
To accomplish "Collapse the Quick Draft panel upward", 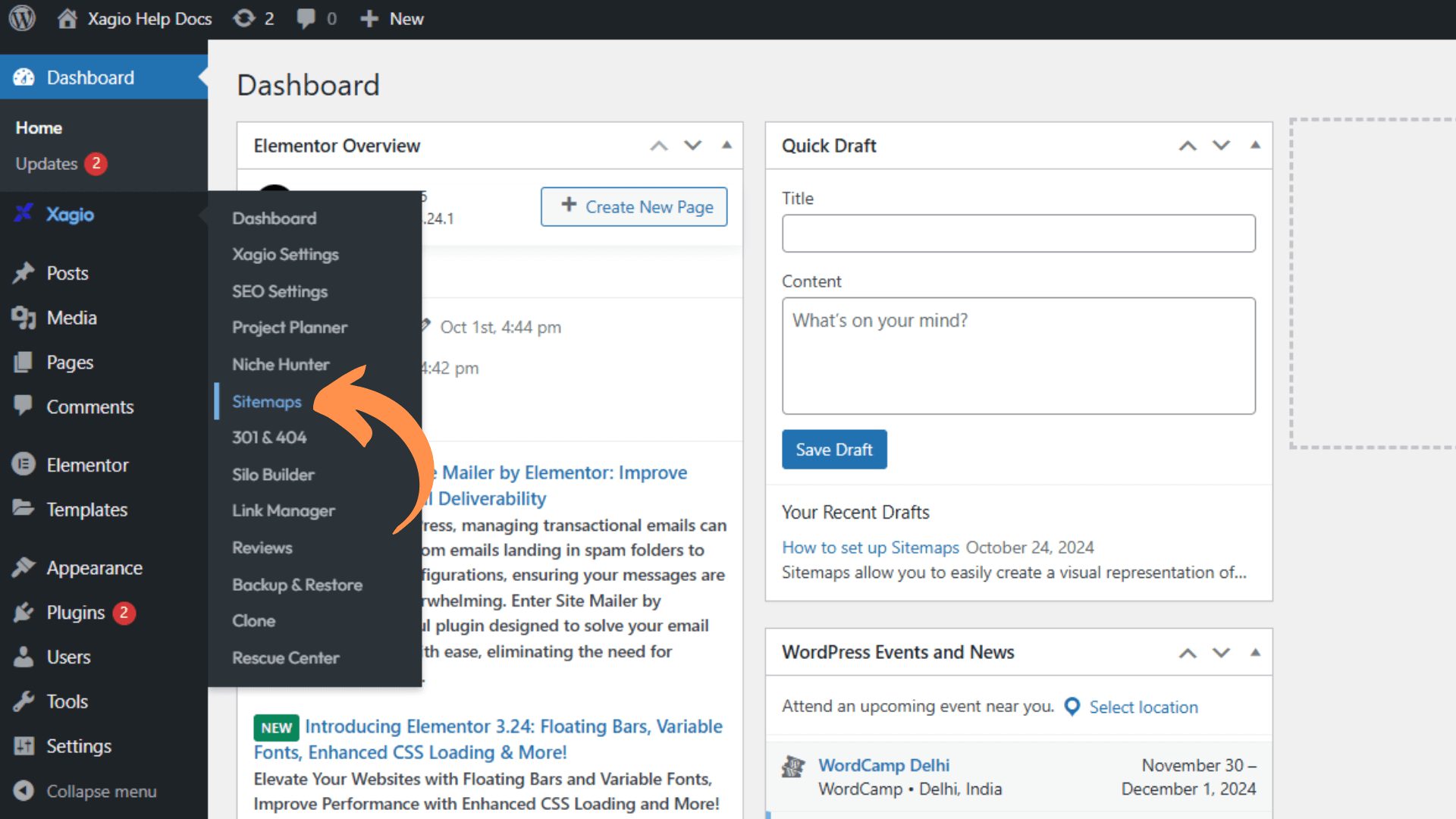I will pos(1255,145).
